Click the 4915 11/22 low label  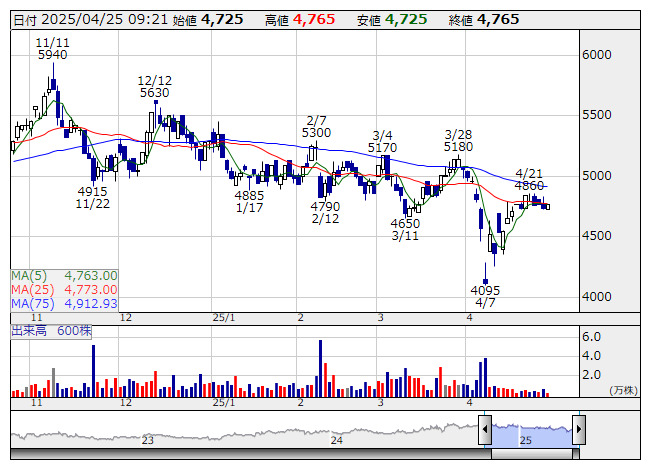coord(92,197)
